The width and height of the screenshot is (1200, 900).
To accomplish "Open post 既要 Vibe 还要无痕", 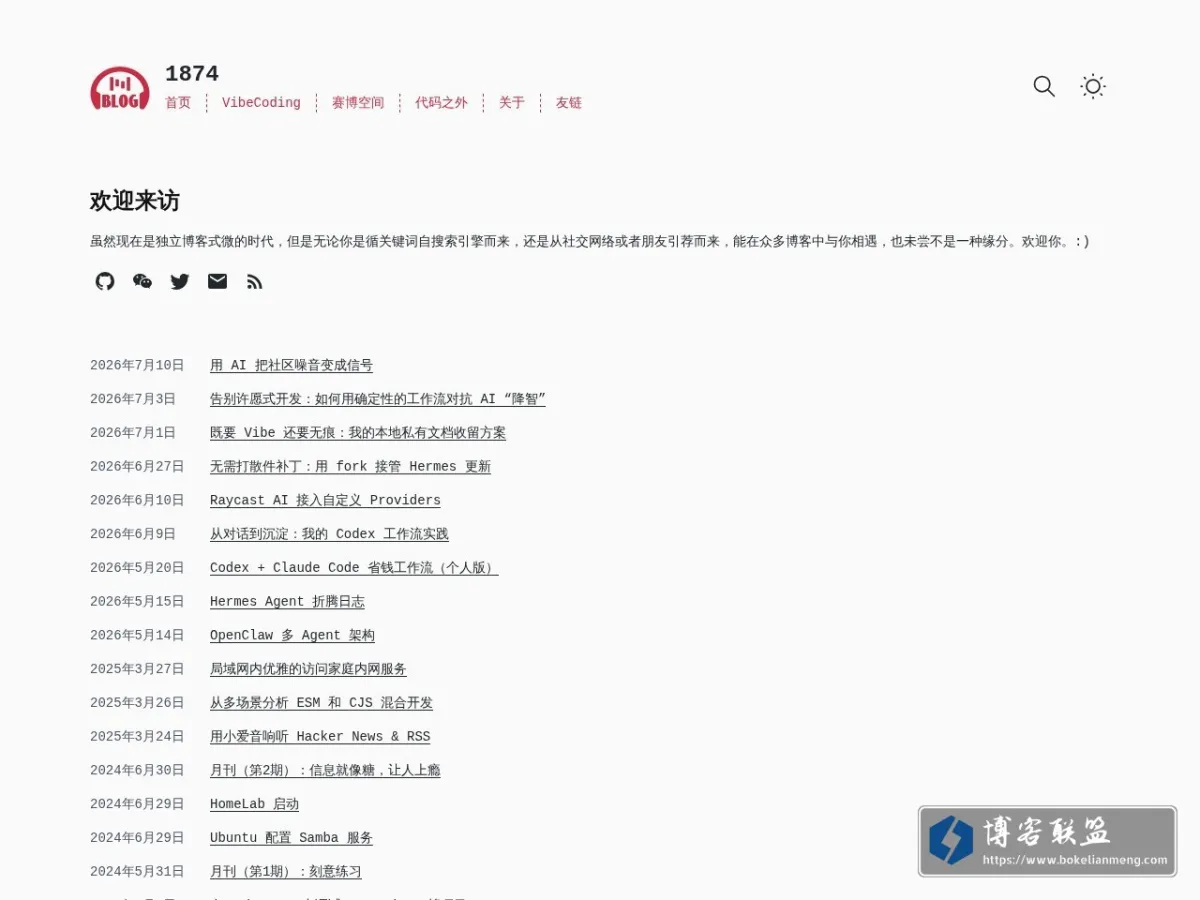I will (358, 433).
